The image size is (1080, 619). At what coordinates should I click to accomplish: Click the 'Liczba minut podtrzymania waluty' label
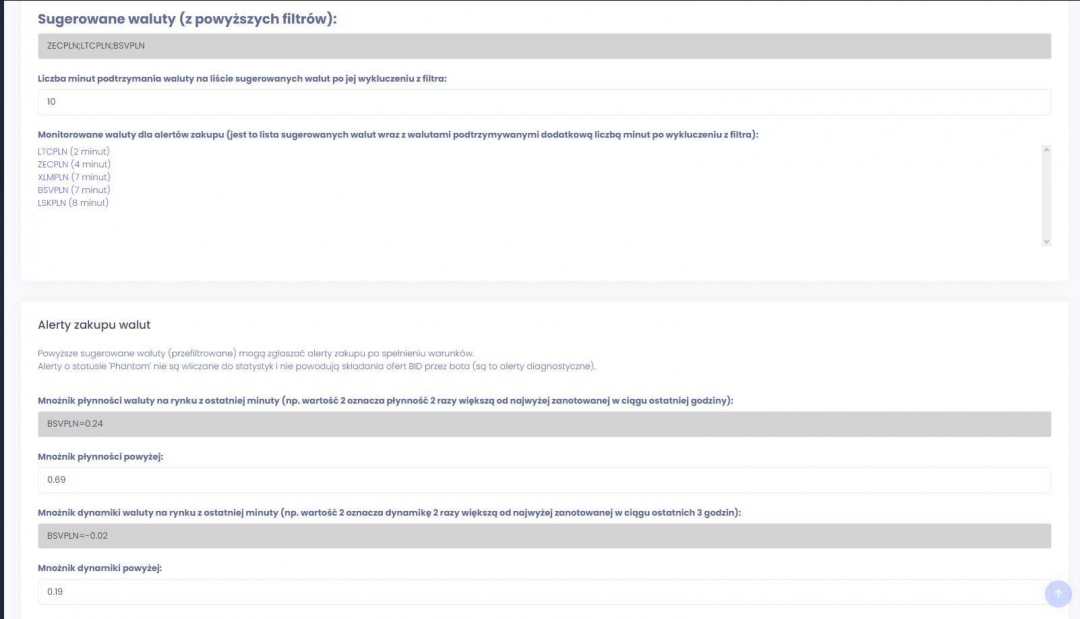click(241, 78)
